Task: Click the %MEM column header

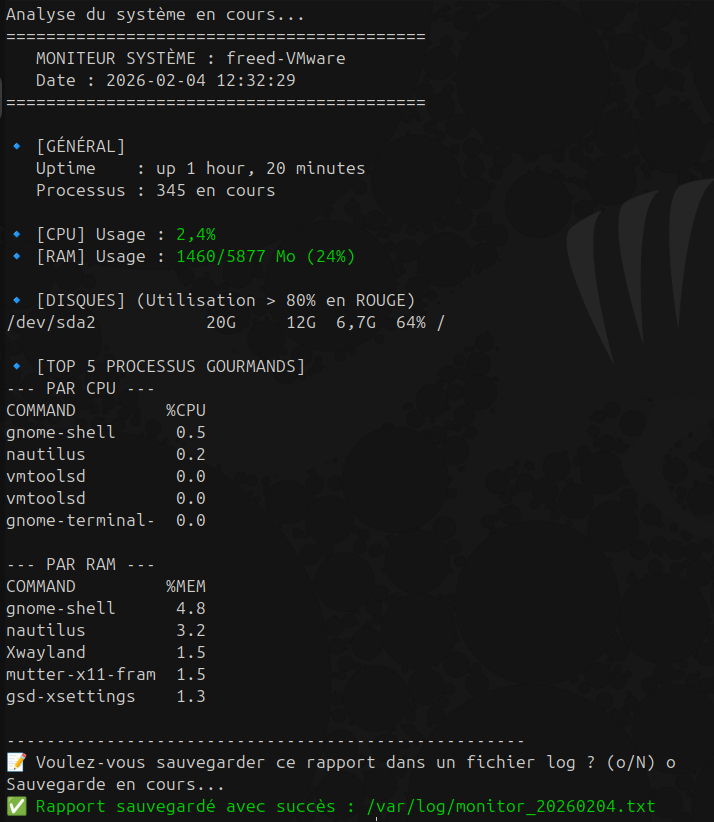Action: [186, 586]
